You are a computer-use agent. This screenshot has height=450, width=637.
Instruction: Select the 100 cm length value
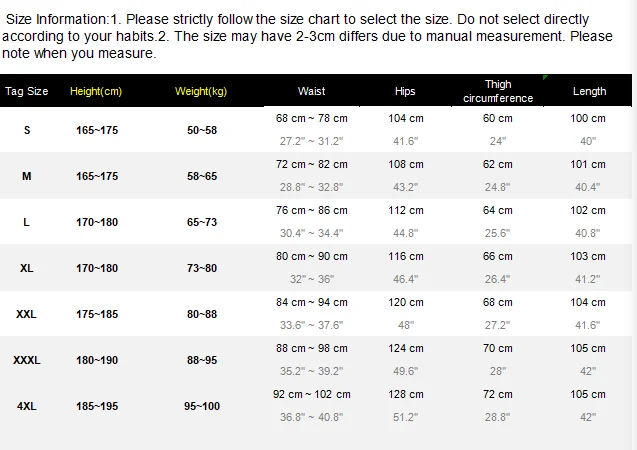[587, 118]
